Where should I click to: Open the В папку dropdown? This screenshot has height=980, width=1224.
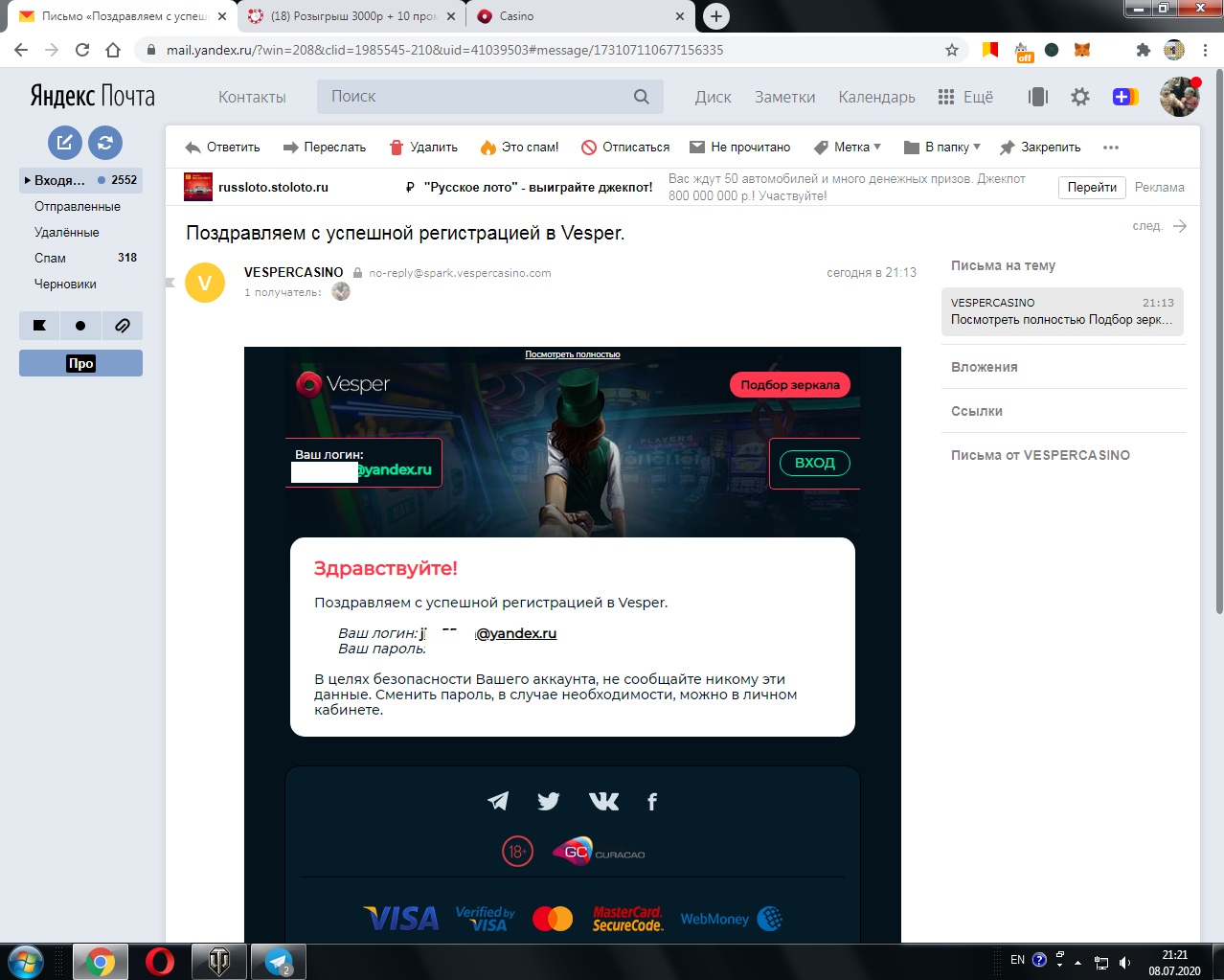point(942,148)
